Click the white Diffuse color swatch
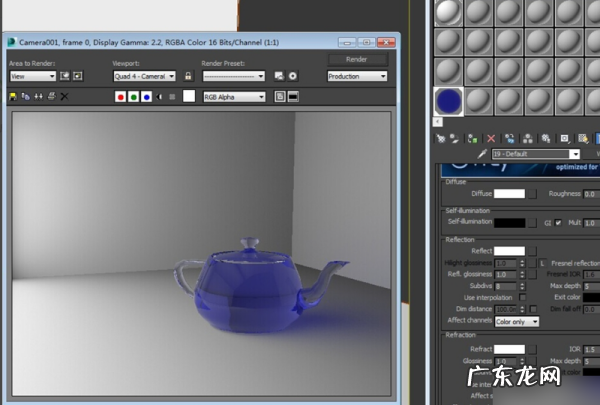 [x=509, y=194]
